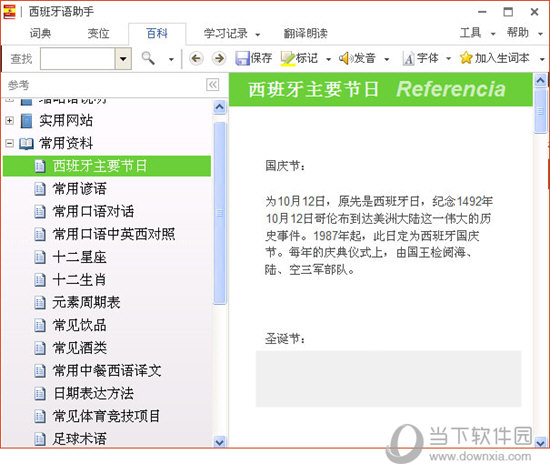Open the 学习记录 tab
This screenshot has height=464, width=550.
pyautogui.click(x=226, y=34)
